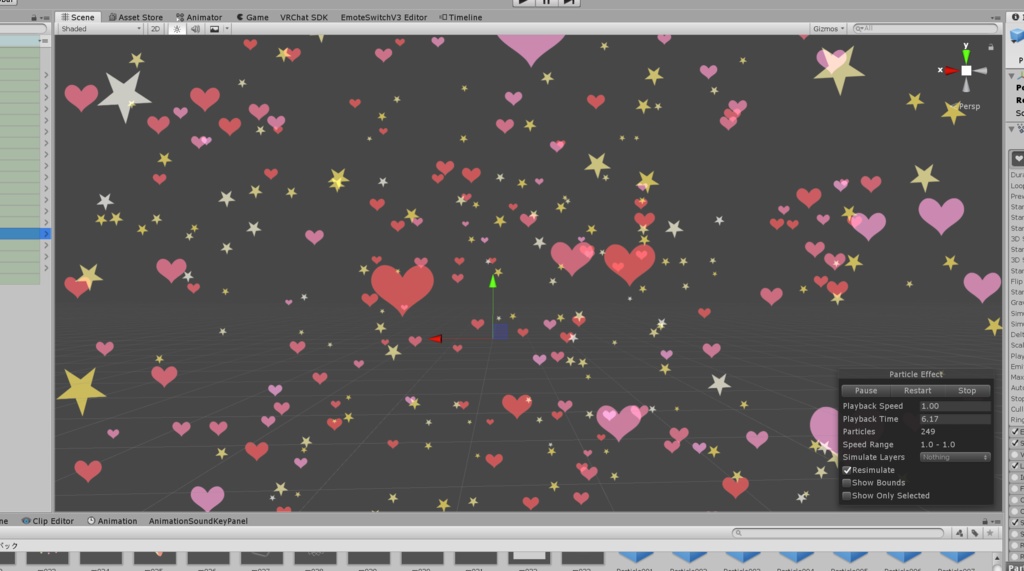
Task: Open the Shaded draw mode dropdown
Action: click(x=101, y=29)
